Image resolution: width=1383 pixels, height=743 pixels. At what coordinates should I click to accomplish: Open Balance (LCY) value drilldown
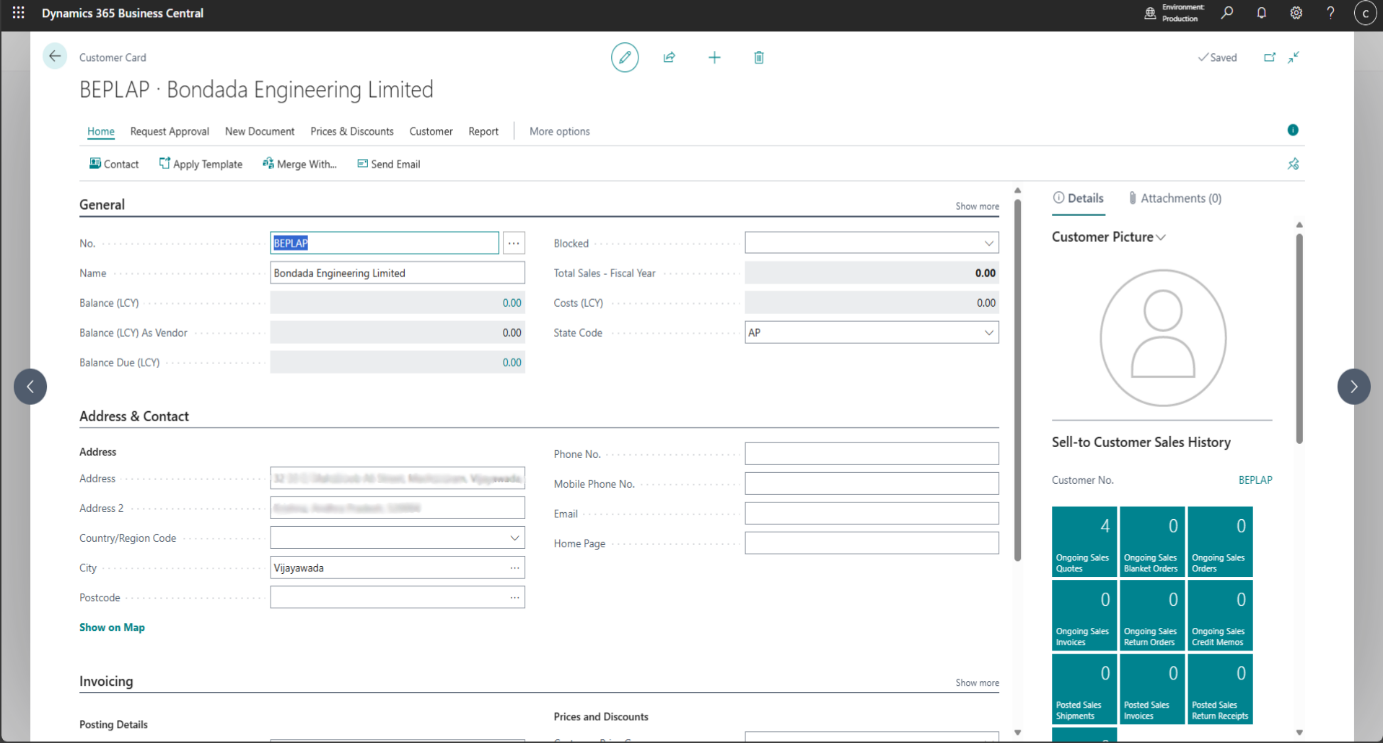512,303
